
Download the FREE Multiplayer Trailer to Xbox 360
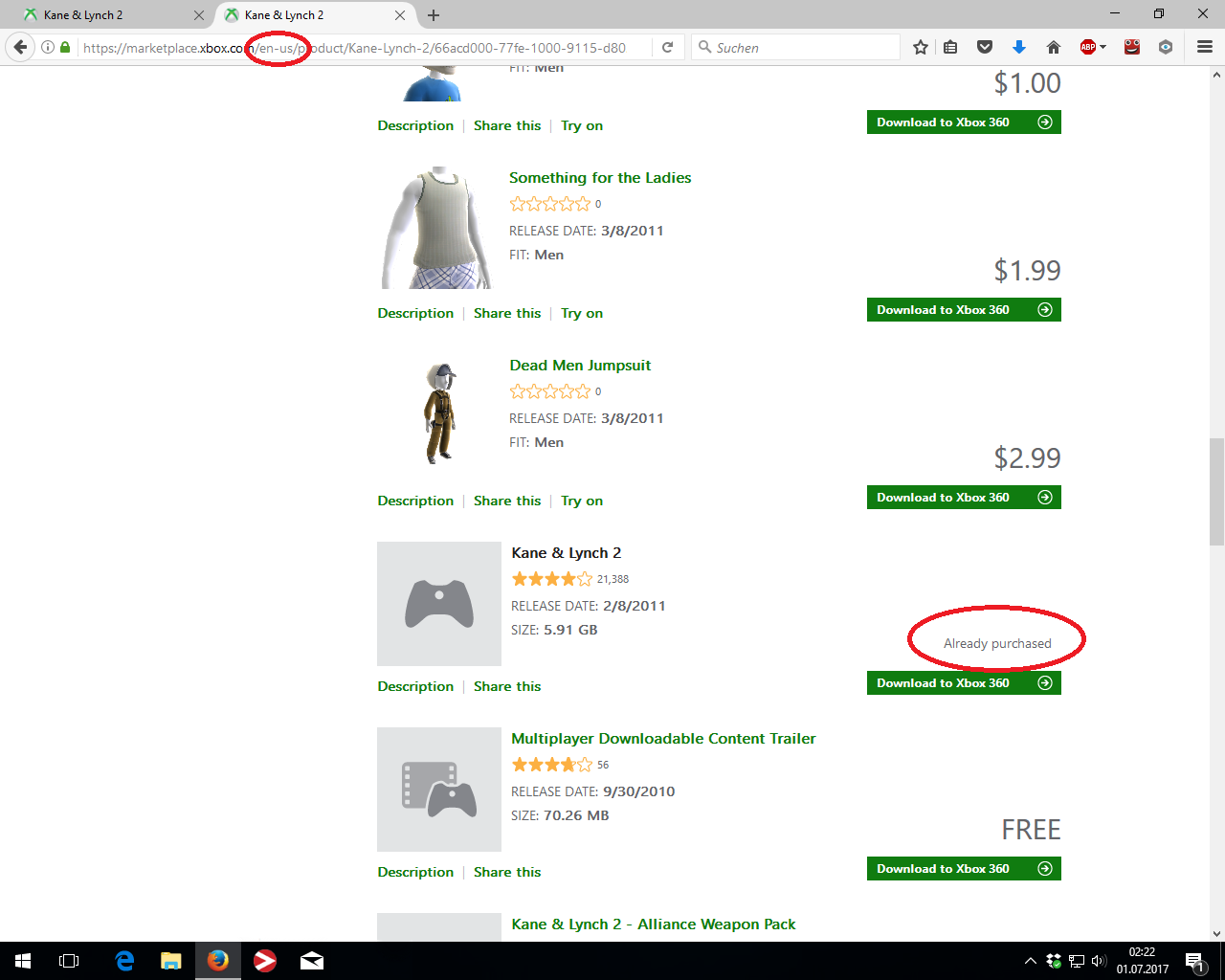[x=964, y=869]
